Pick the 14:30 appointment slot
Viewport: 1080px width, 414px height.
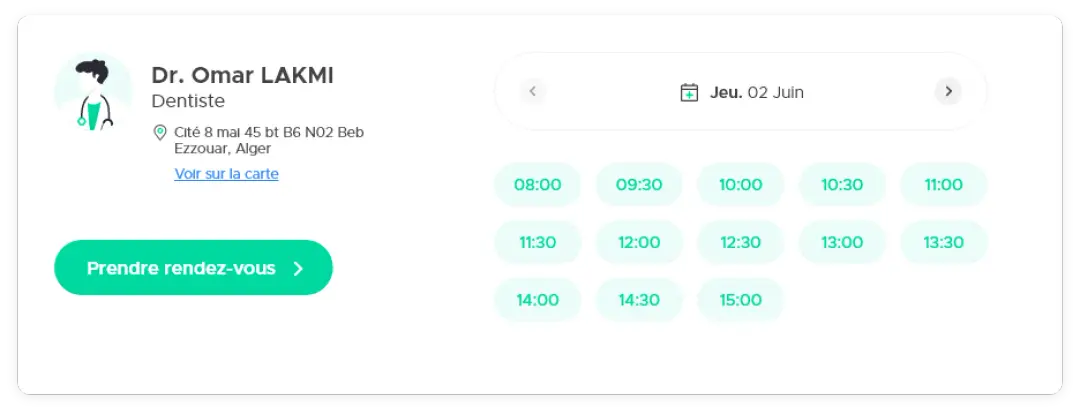639,300
